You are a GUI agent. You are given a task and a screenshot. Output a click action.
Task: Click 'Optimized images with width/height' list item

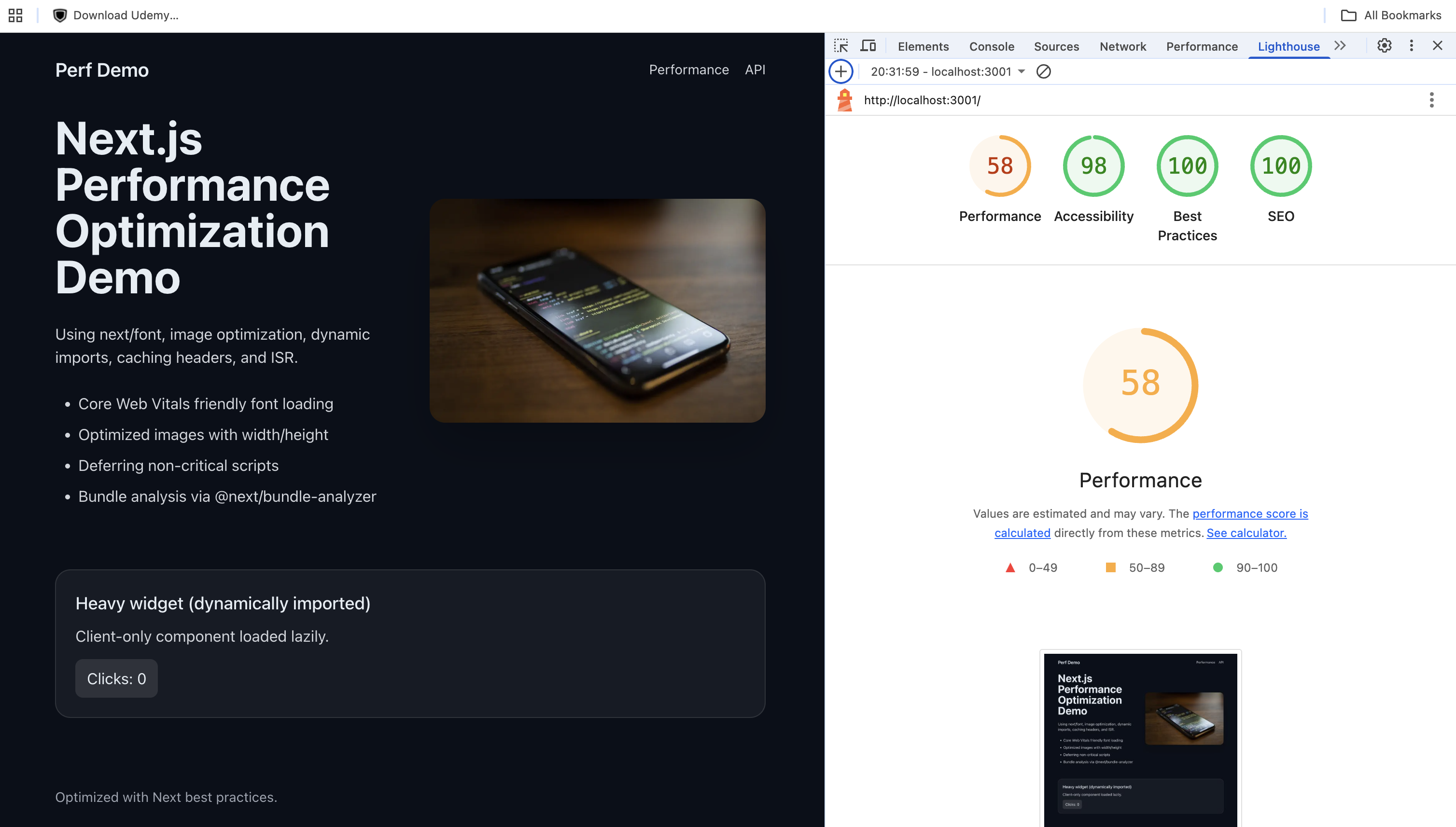coord(203,435)
